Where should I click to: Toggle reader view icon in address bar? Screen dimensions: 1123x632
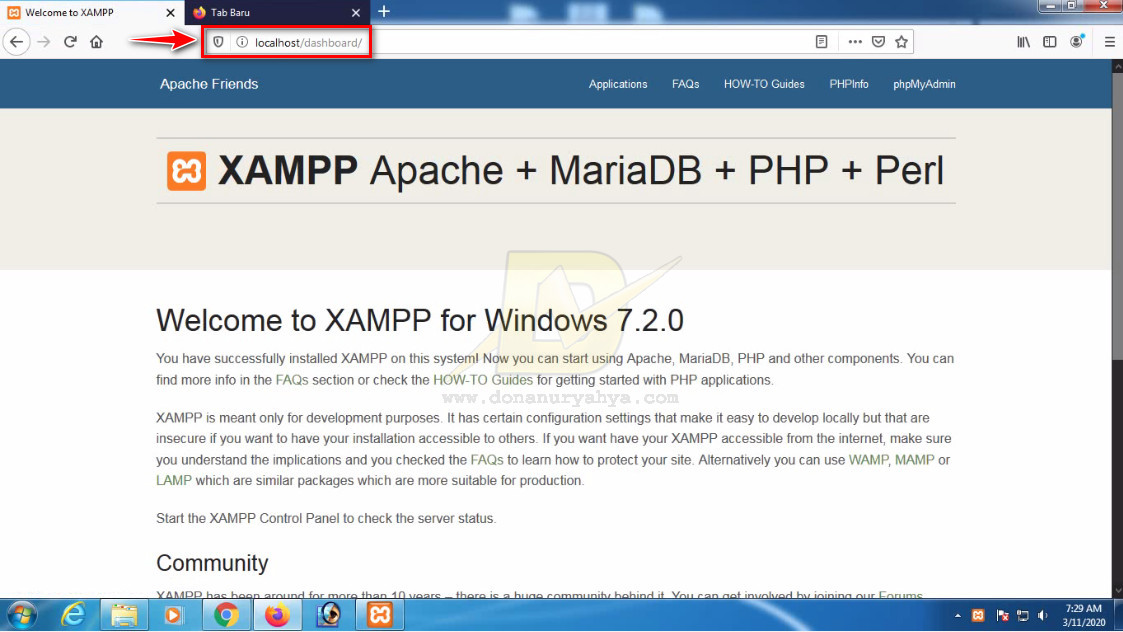[x=821, y=42]
